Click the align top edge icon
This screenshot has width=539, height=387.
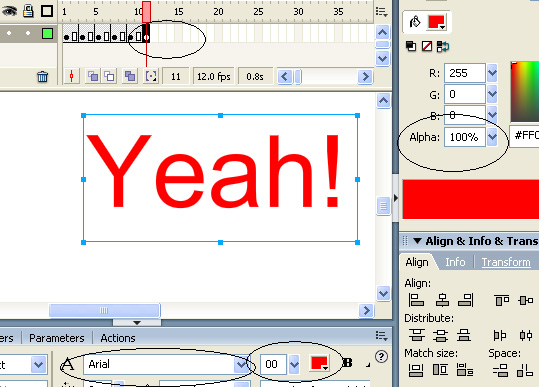click(x=502, y=300)
